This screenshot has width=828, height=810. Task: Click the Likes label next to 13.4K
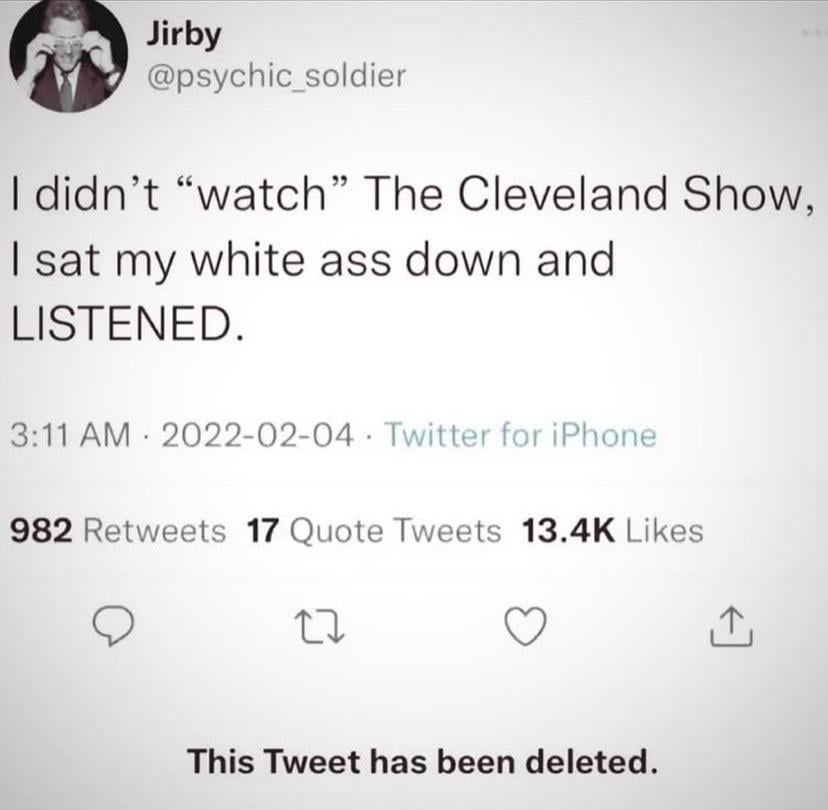664,531
